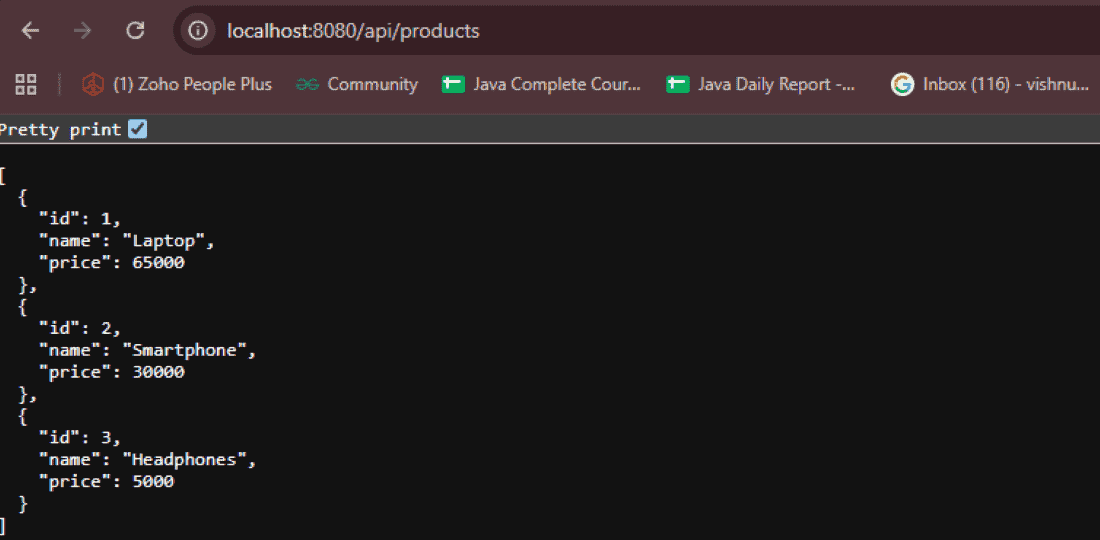Click the browser forward arrow
Viewport: 1100px width, 540px height.
coord(83,30)
